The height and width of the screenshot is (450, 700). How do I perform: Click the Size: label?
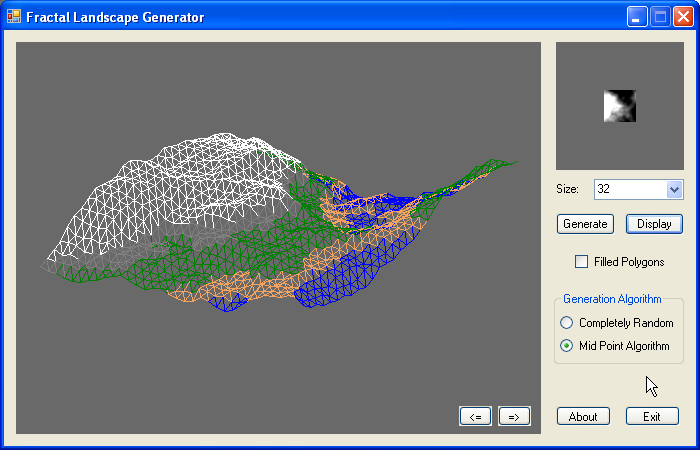pyautogui.click(x=567, y=189)
